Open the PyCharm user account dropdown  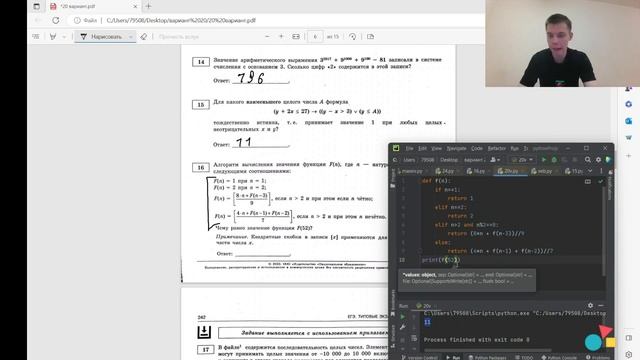point(495,160)
